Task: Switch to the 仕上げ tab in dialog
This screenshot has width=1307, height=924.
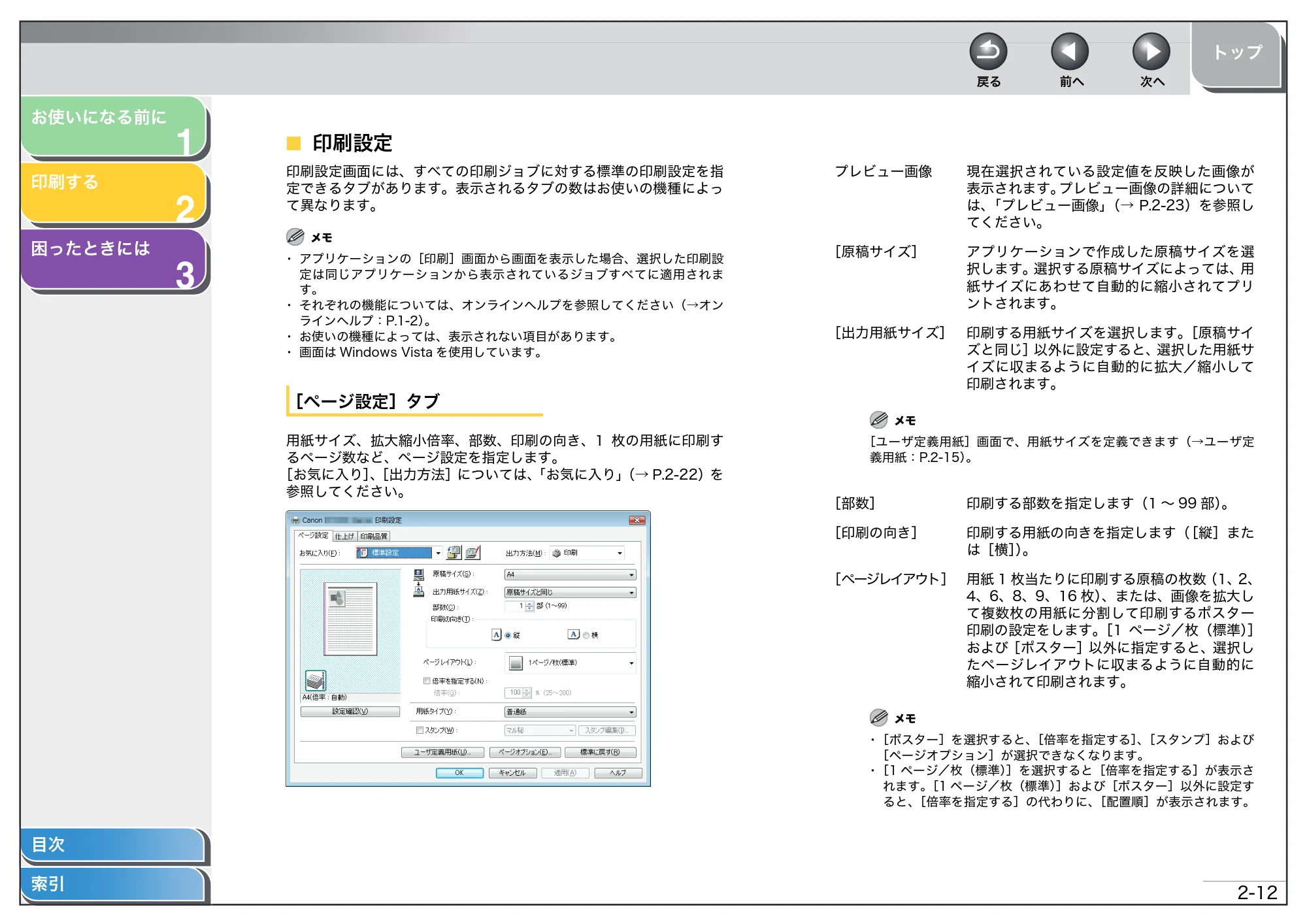Action: 344,536
